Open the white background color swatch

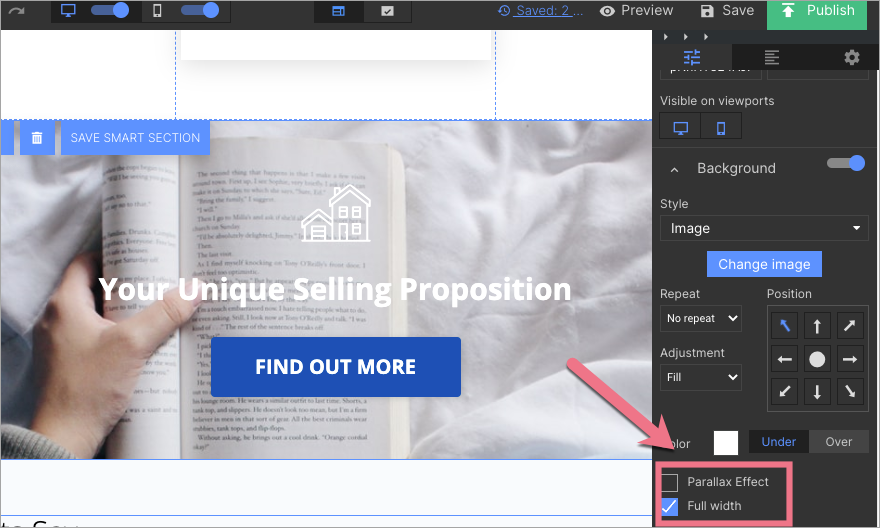tap(725, 442)
